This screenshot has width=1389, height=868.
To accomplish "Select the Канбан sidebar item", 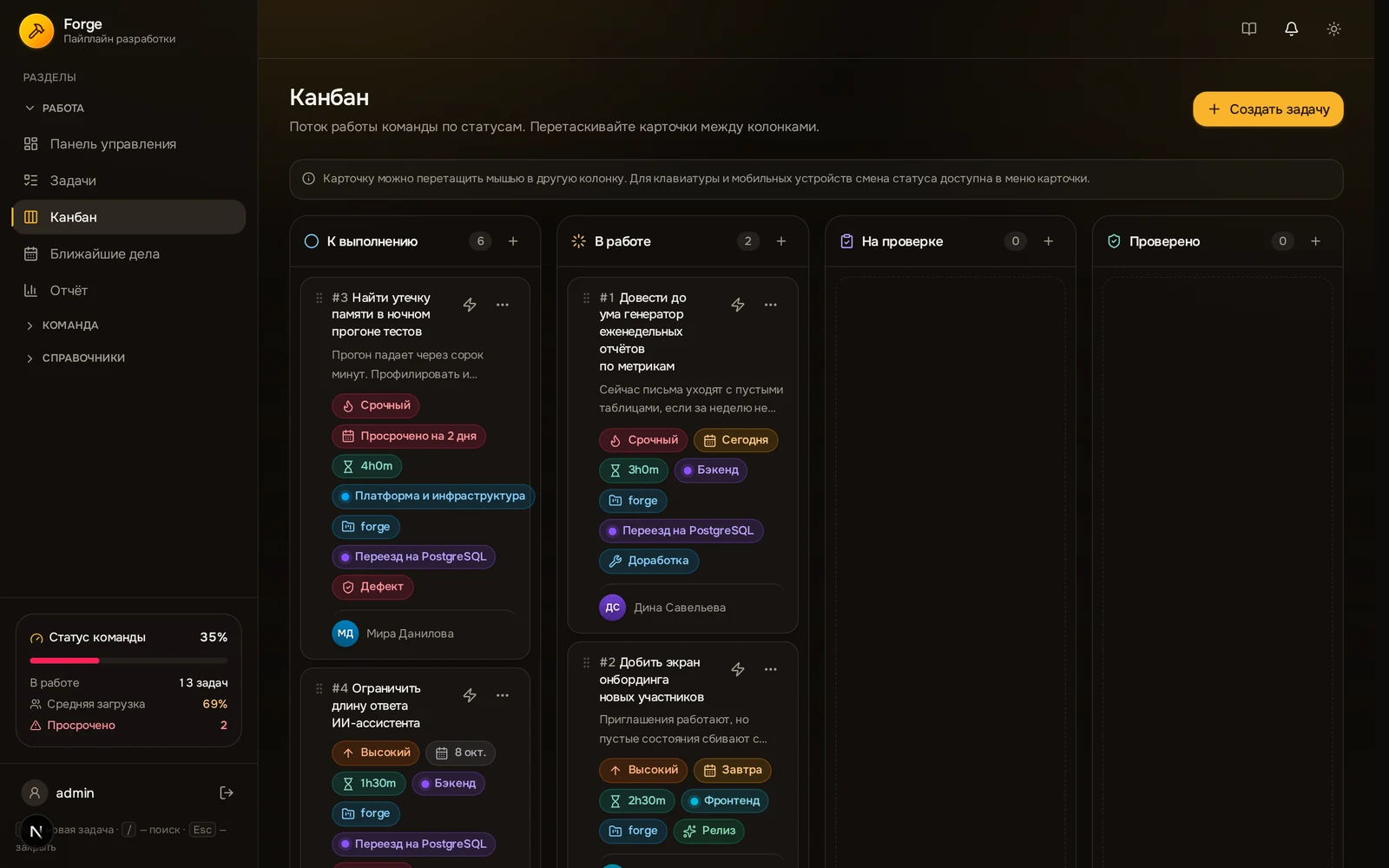I will pyautogui.click(x=128, y=217).
